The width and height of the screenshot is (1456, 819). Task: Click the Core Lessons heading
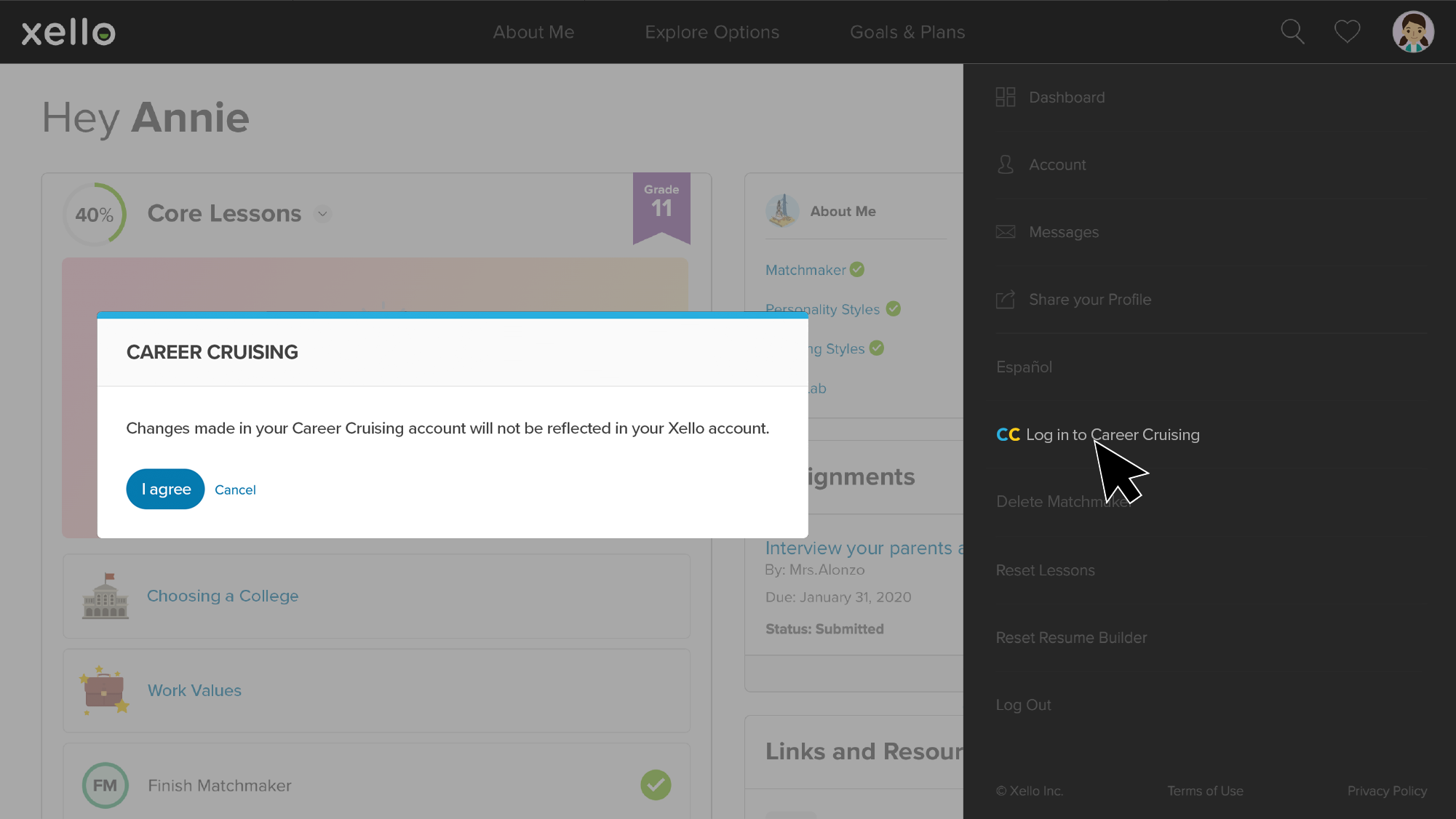pyautogui.click(x=224, y=214)
